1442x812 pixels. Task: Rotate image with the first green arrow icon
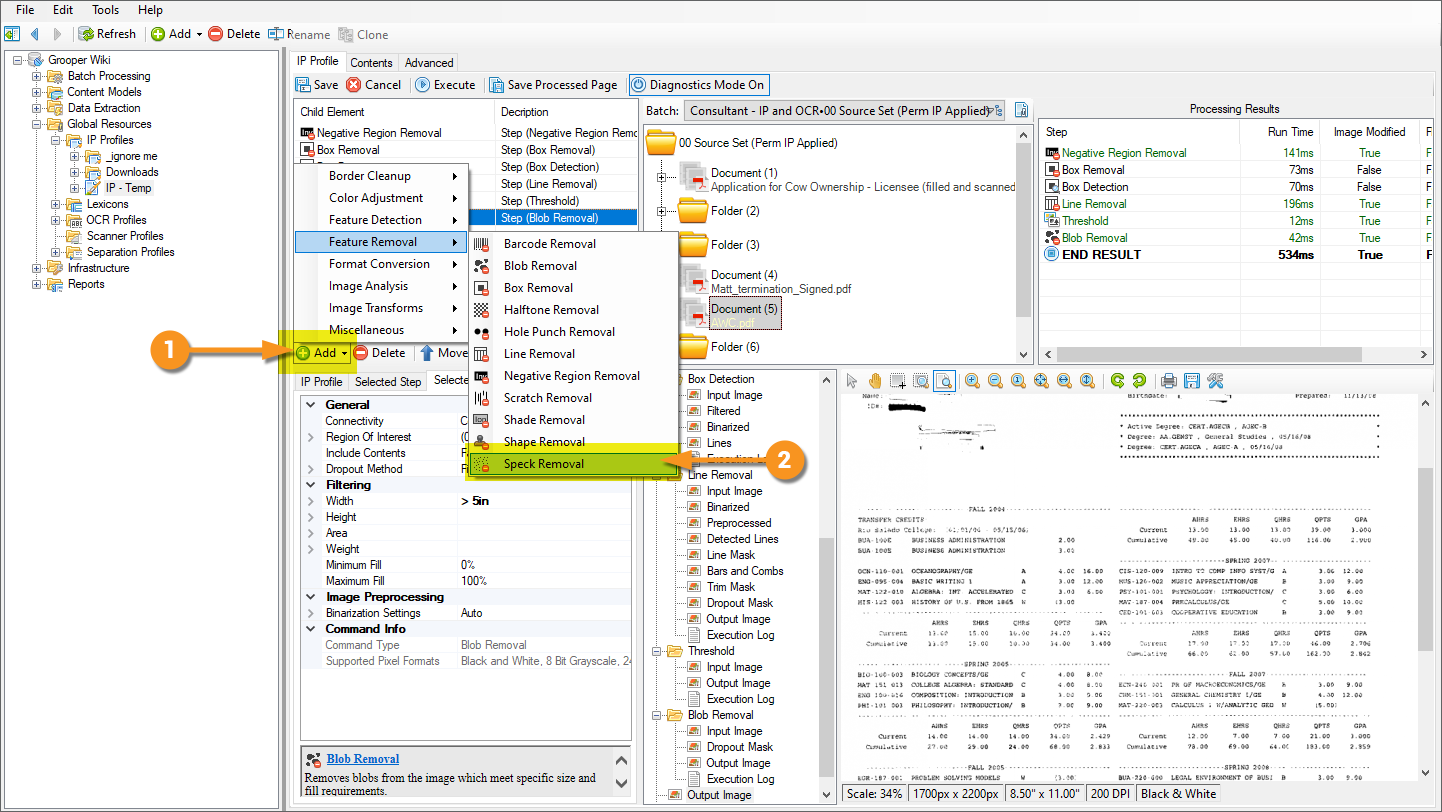pyautogui.click(x=1117, y=380)
